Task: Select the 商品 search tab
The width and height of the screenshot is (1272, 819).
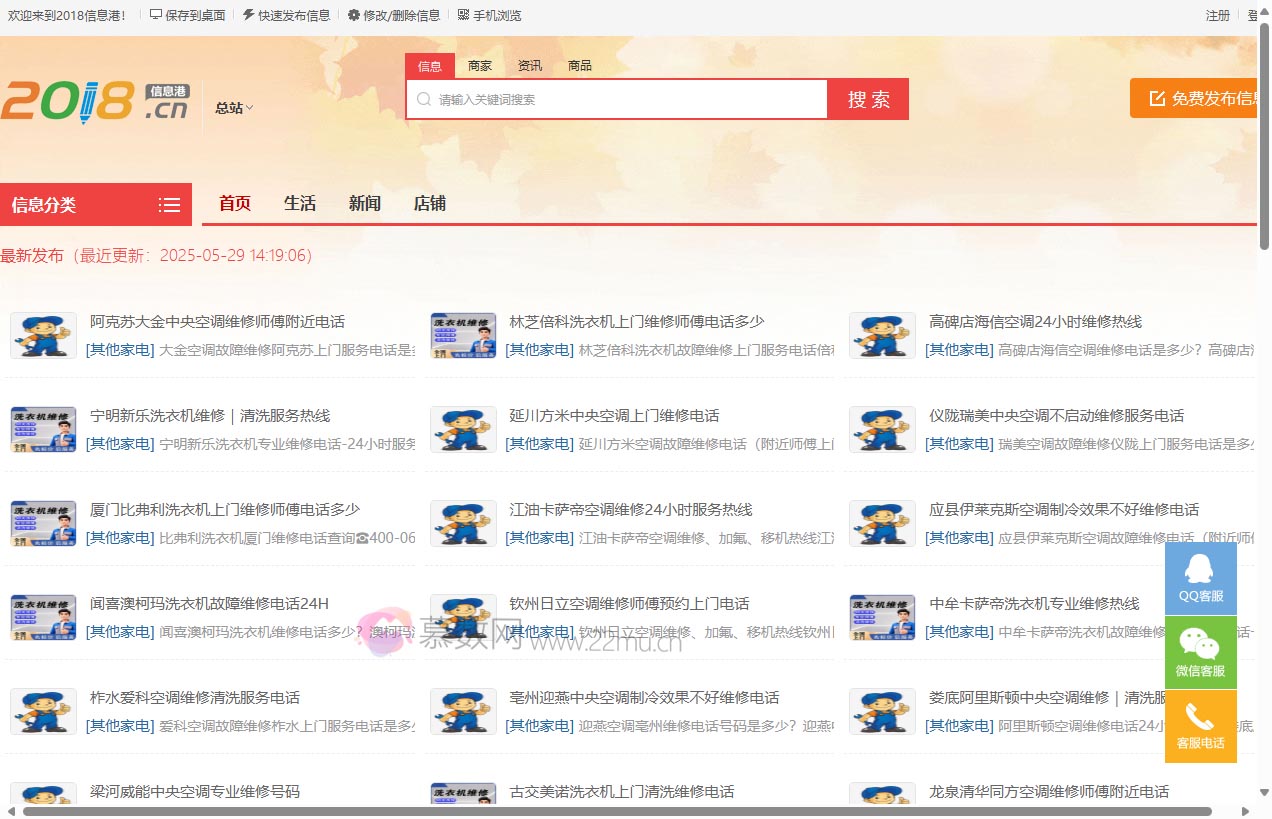Action: tap(580, 66)
